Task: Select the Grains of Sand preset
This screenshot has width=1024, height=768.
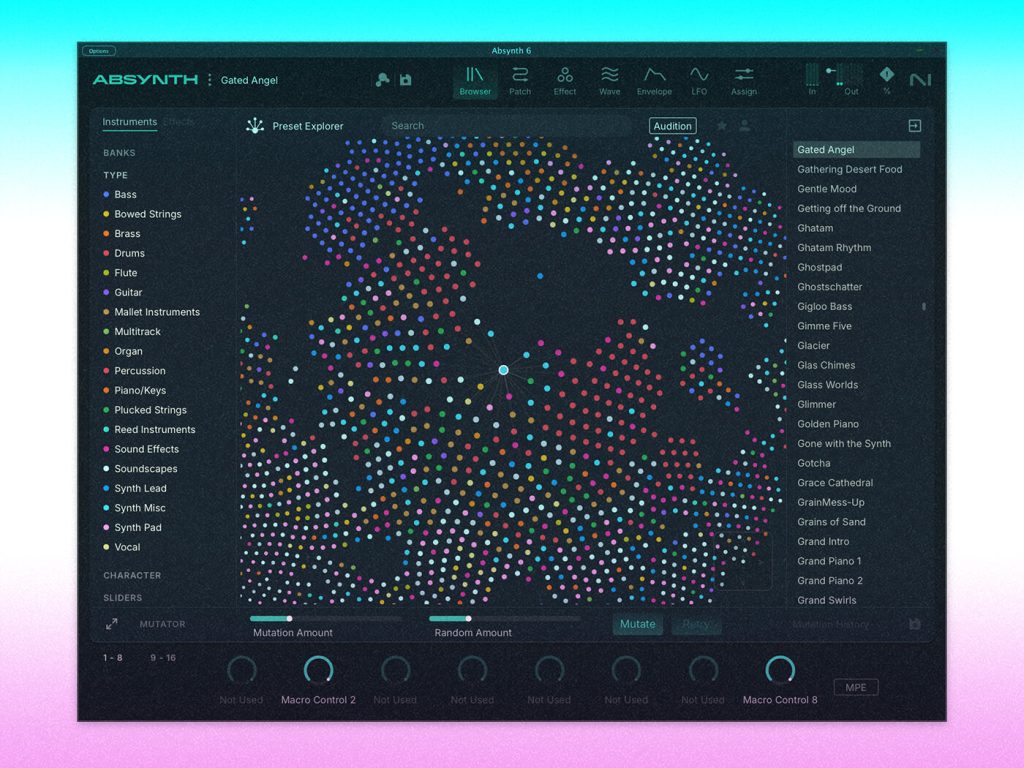Action: (x=831, y=522)
